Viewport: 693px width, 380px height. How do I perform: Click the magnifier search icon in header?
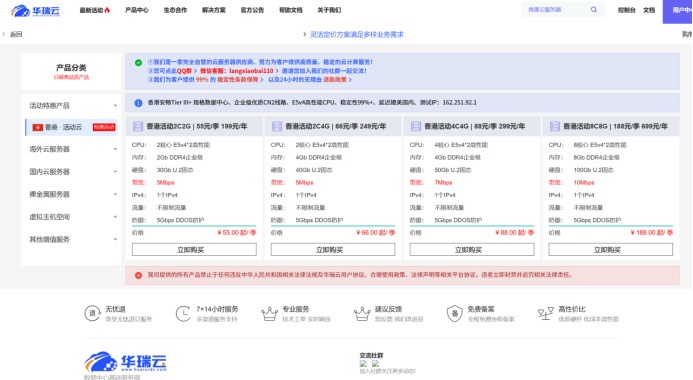click(594, 10)
